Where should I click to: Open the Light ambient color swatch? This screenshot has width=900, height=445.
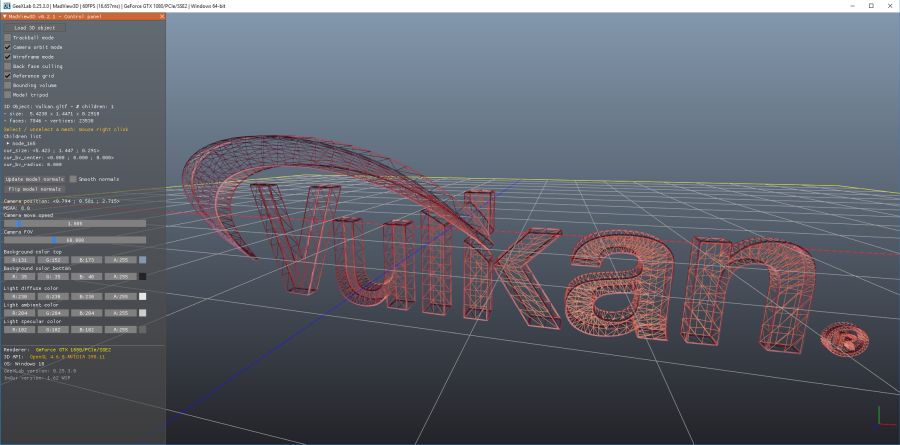click(142, 314)
